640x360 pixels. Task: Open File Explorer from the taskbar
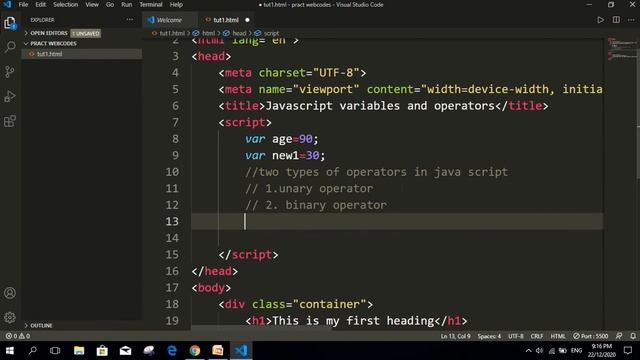coord(79,351)
